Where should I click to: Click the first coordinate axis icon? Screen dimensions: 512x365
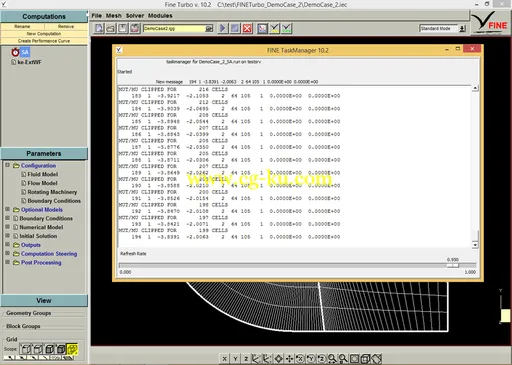[x=256, y=359]
